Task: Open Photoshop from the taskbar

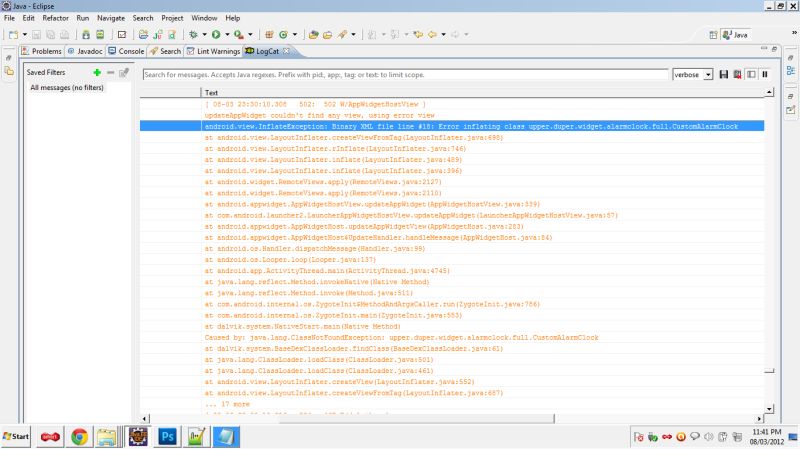Action: point(167,437)
